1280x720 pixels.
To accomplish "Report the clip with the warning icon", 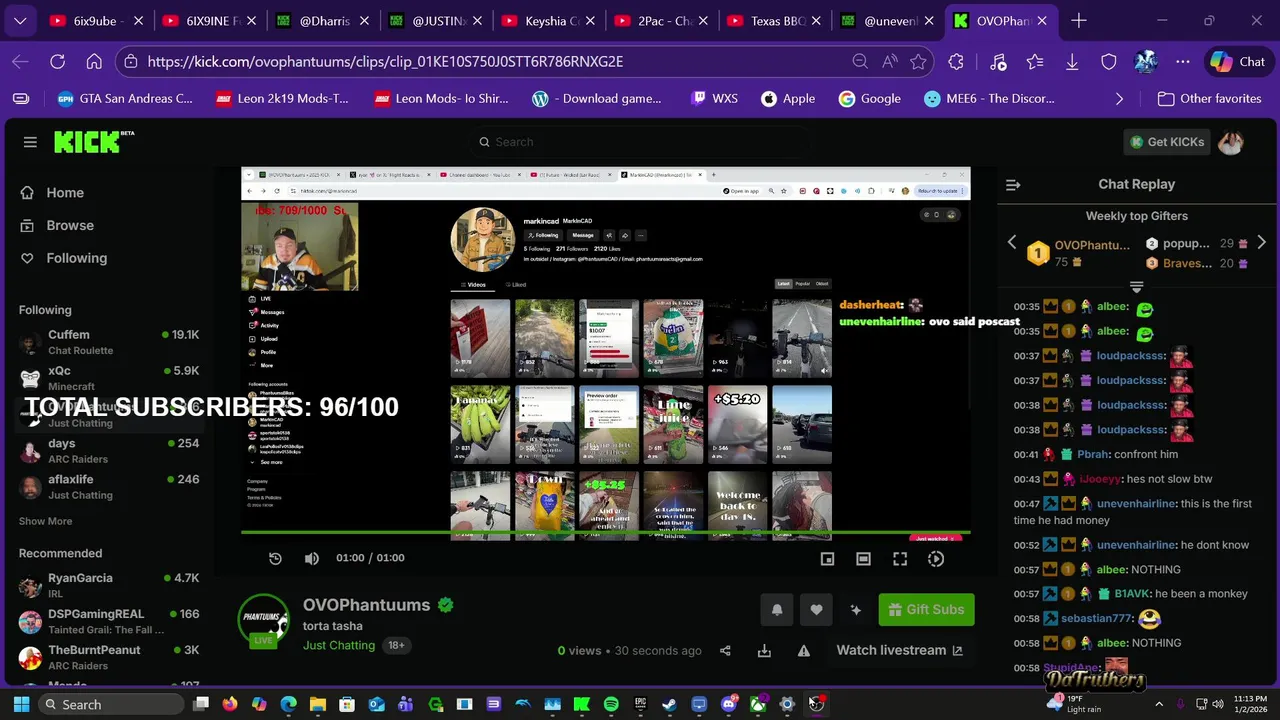I will coord(803,651).
